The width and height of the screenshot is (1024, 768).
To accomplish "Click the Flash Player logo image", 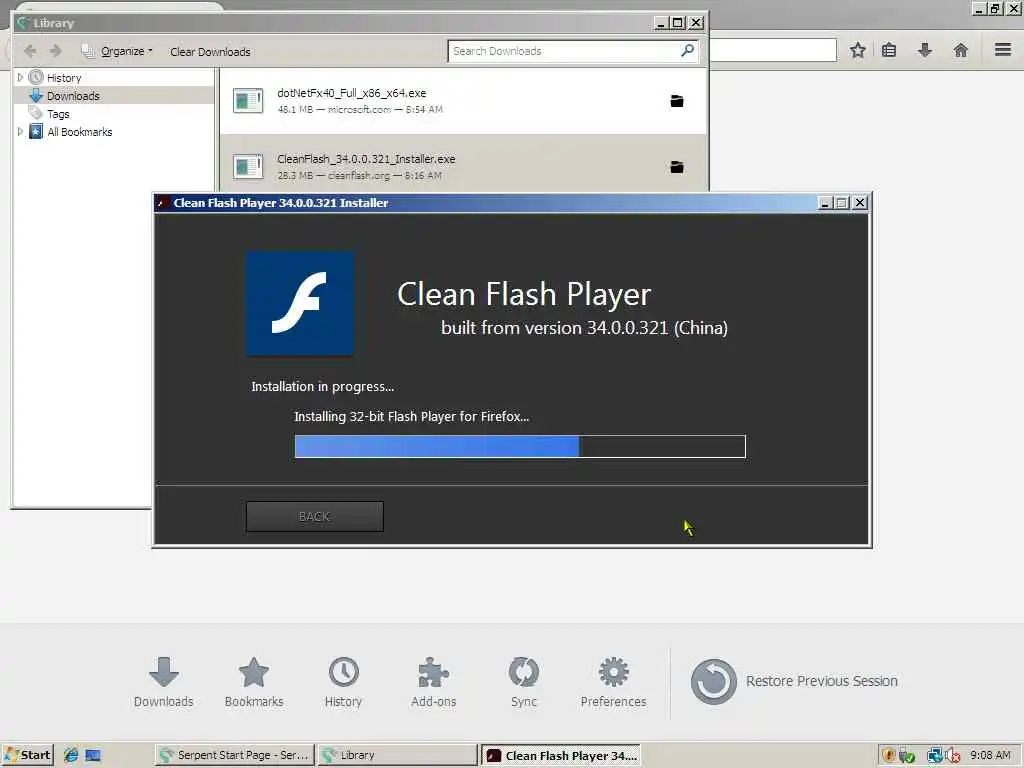I will click(x=300, y=303).
